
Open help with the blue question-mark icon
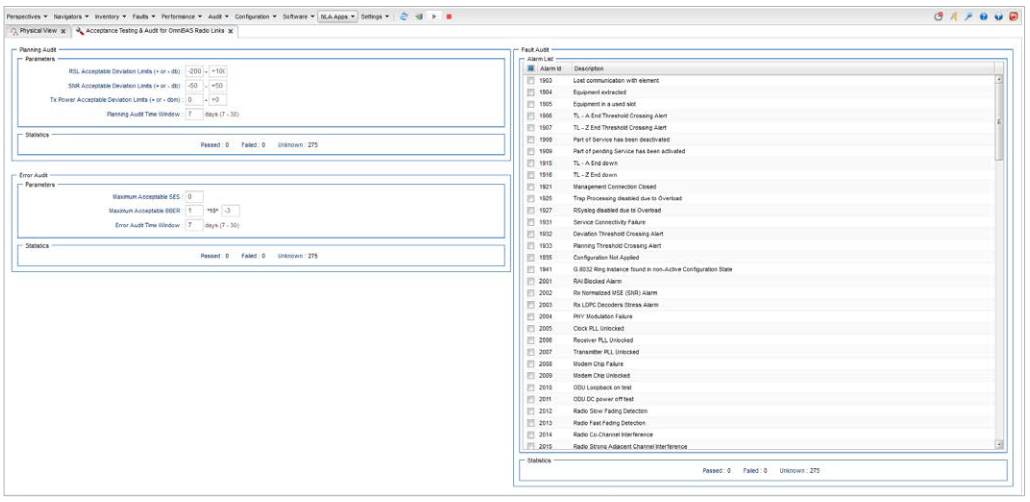pos(983,16)
